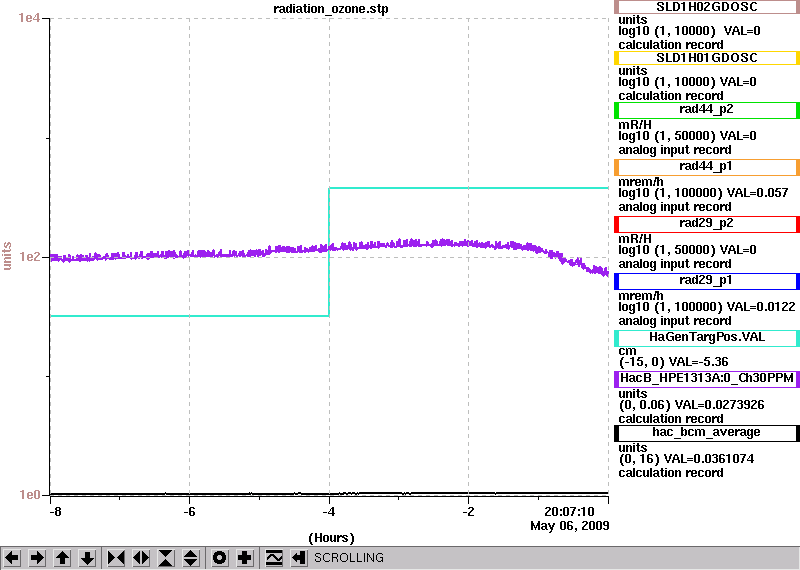Click the VAL=0.057 reading for rad44_p1
This screenshot has width=800, height=570.
coord(758,193)
